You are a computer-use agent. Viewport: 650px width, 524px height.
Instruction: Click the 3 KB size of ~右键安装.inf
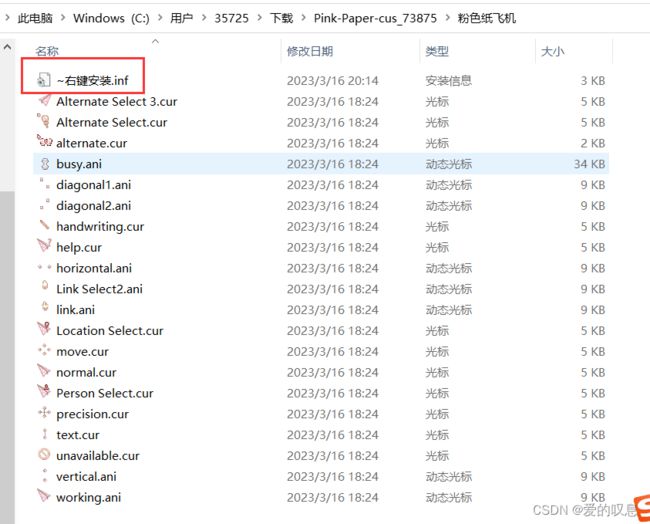coord(593,80)
